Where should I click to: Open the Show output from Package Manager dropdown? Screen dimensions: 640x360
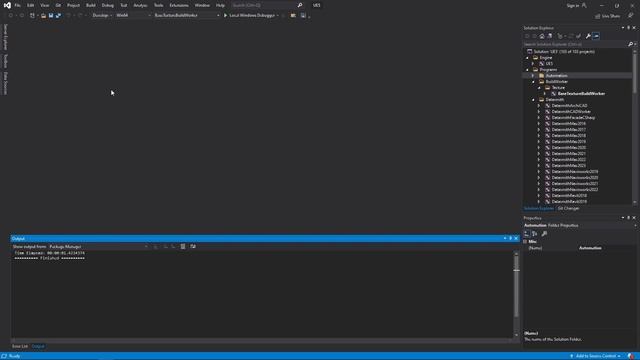click(x=98, y=247)
